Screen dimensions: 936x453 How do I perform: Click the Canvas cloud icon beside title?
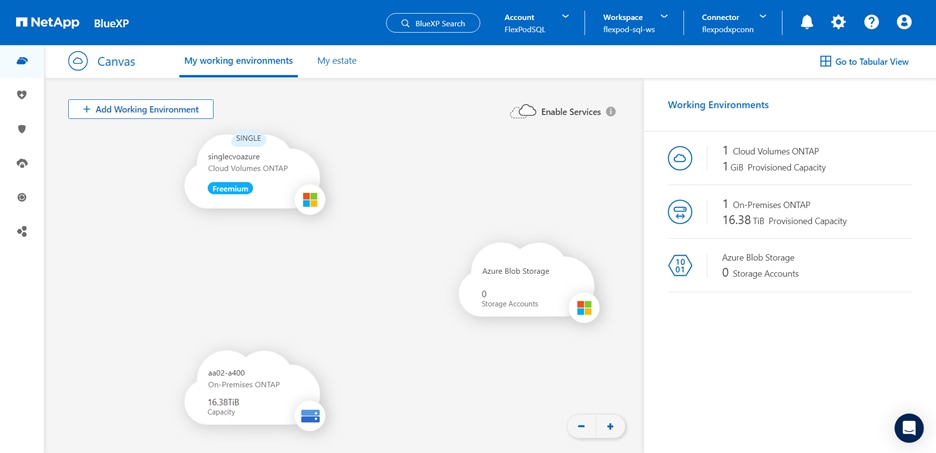(78, 61)
